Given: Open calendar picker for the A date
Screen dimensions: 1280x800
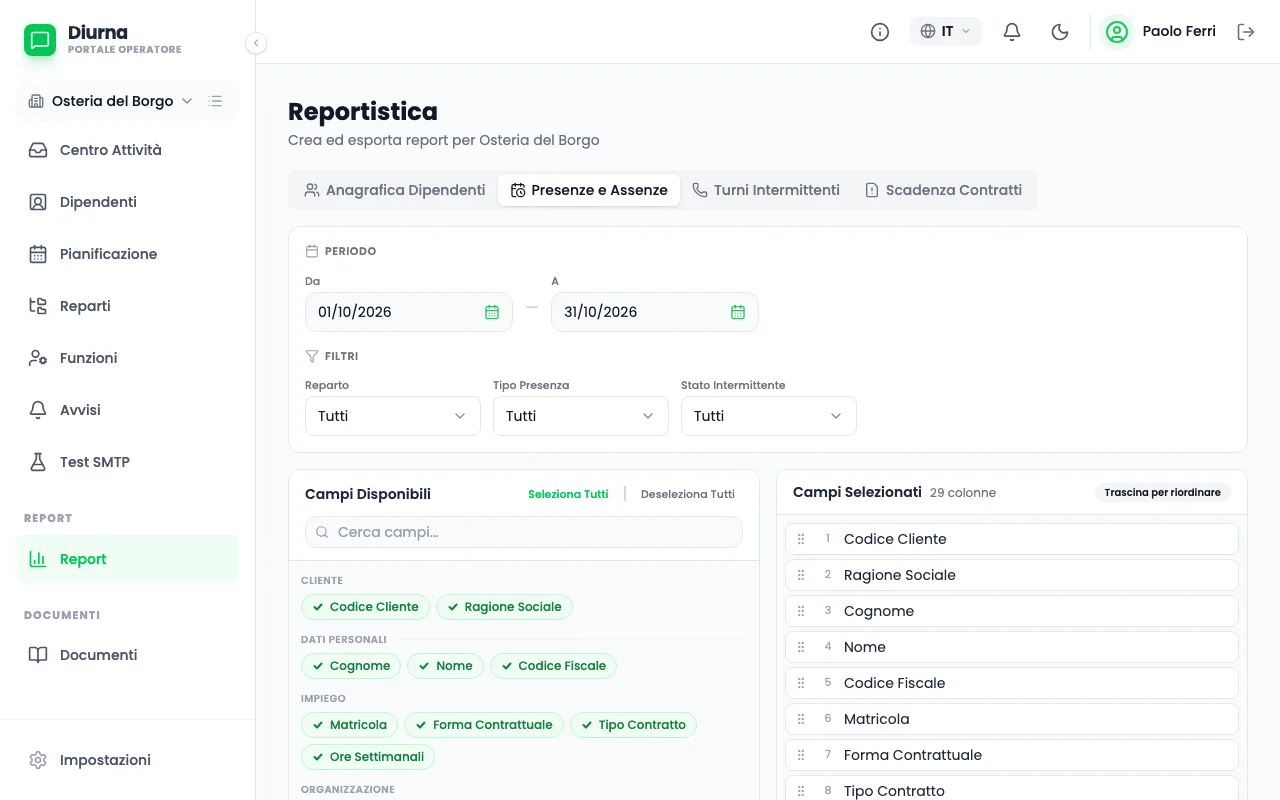Looking at the screenshot, I should pos(738,312).
